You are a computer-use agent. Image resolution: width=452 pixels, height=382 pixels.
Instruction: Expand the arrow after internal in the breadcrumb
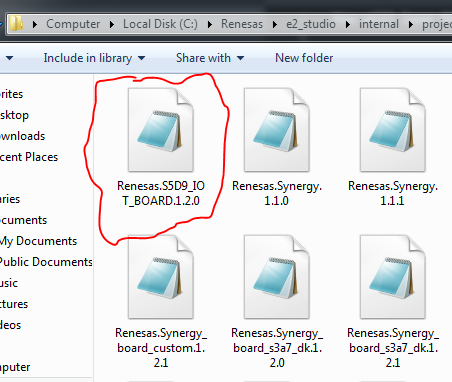click(x=411, y=24)
